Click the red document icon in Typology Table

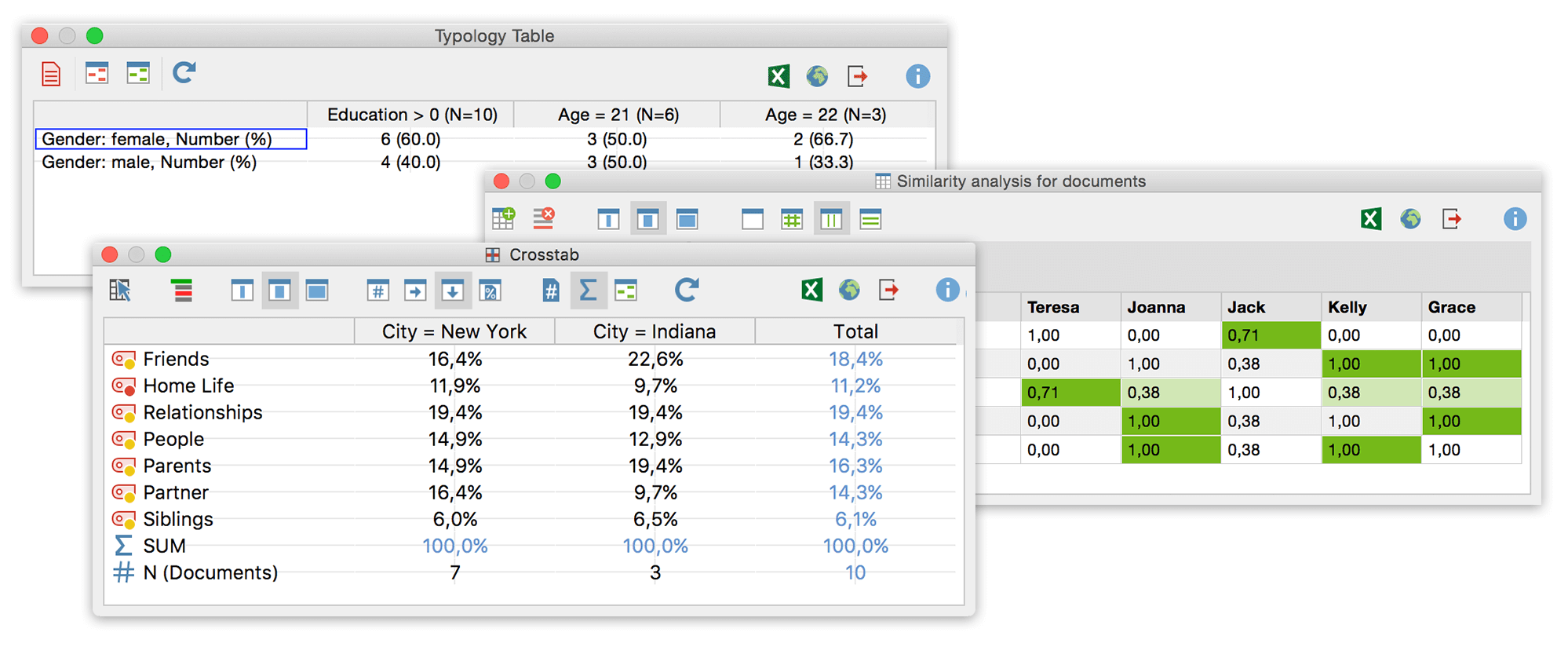51,75
